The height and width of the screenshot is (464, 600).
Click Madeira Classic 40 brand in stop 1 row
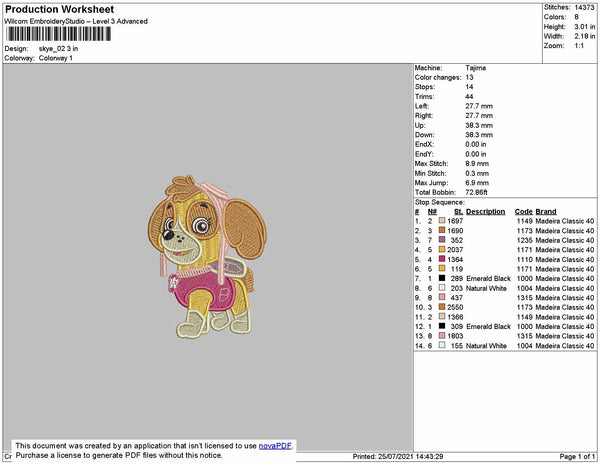point(565,221)
